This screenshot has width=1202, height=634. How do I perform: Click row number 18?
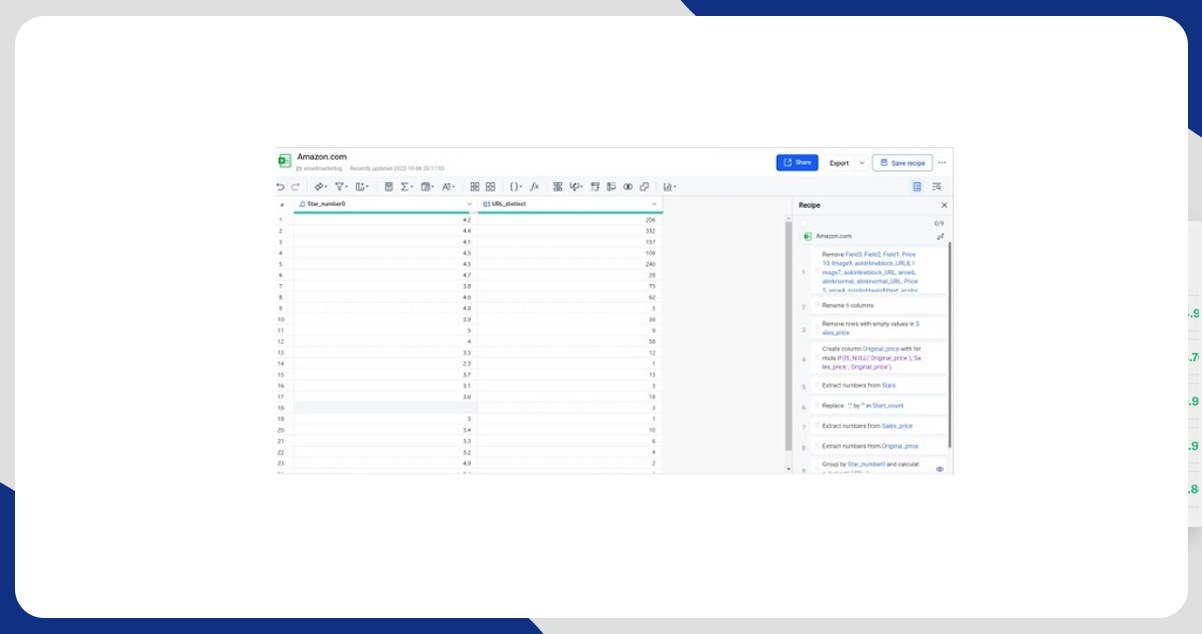[283, 408]
